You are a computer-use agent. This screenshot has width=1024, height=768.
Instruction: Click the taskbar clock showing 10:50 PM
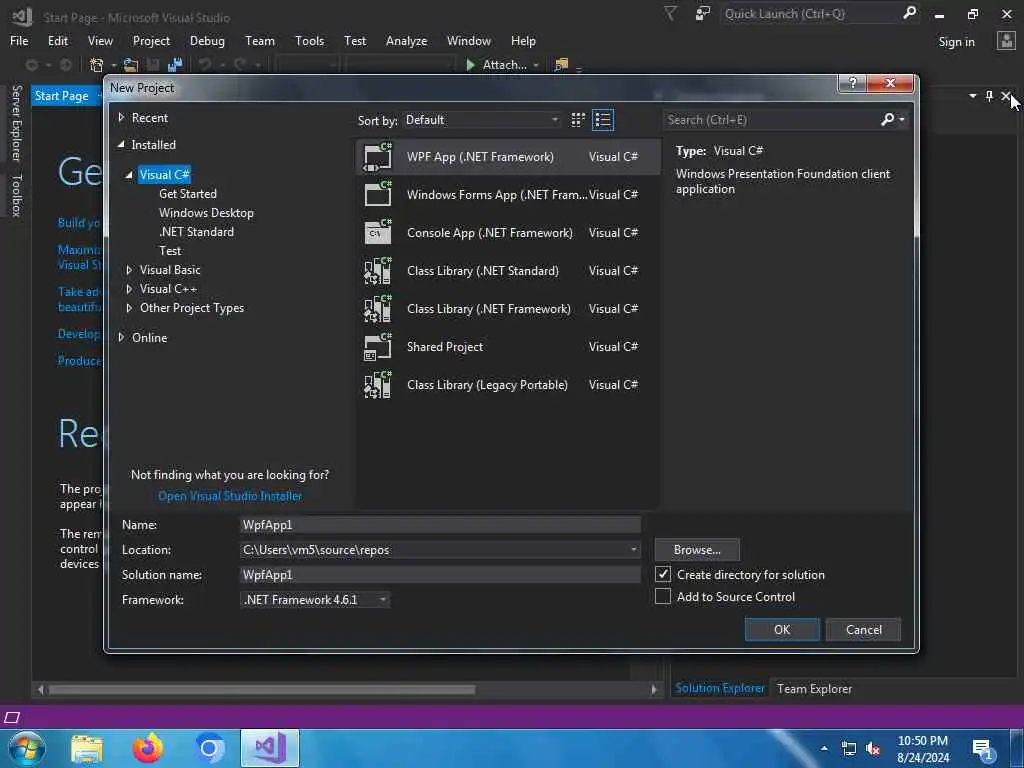[x=923, y=748]
